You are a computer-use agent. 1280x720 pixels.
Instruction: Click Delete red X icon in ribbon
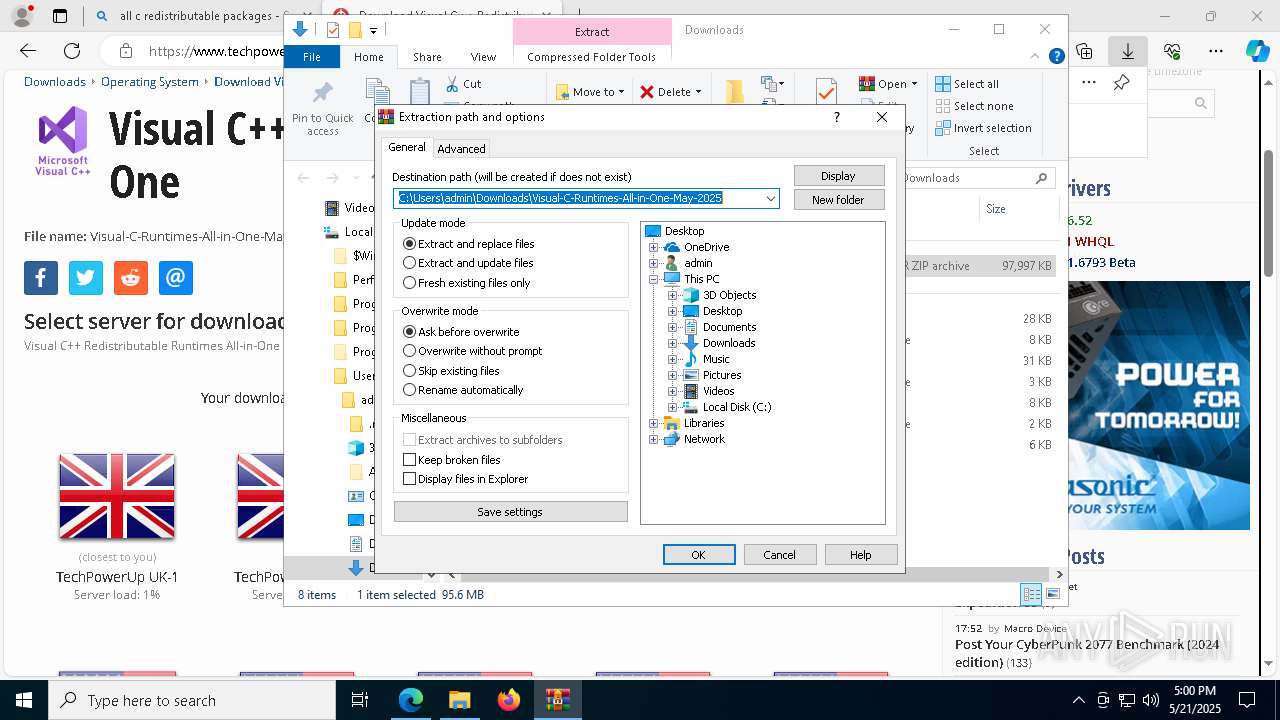647,92
